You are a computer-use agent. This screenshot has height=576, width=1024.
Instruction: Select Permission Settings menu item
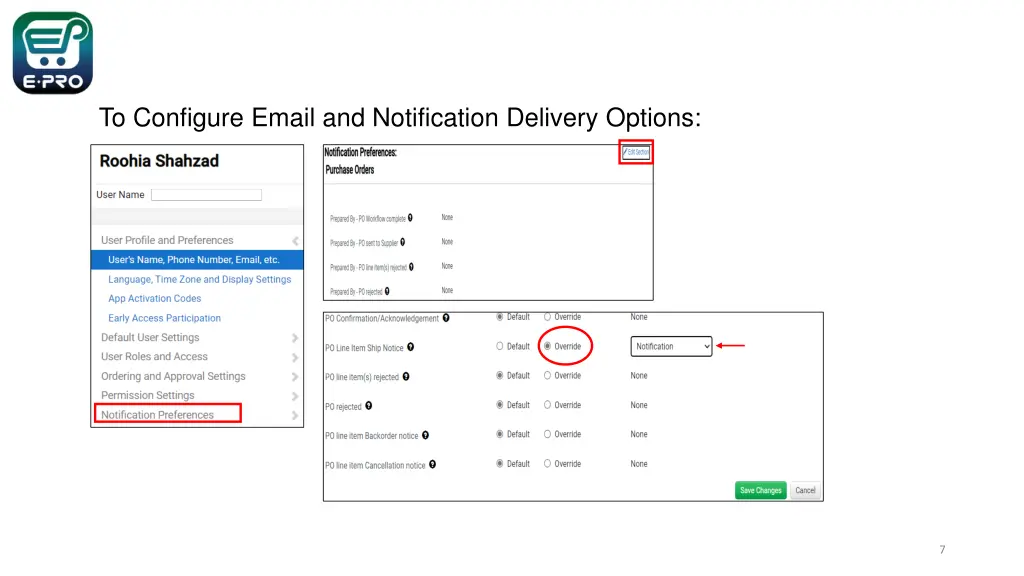pyautogui.click(x=148, y=395)
